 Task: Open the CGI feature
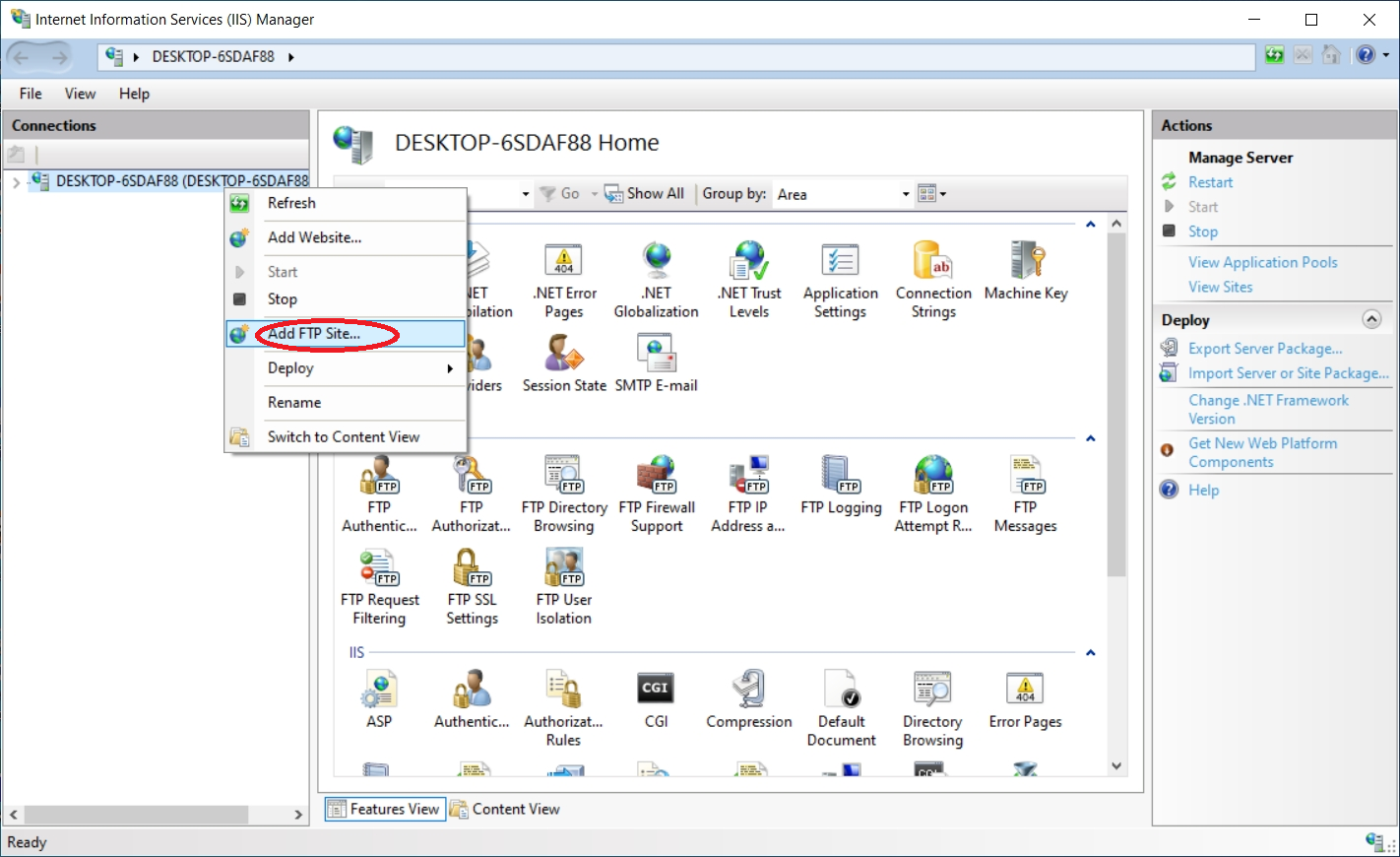click(657, 699)
